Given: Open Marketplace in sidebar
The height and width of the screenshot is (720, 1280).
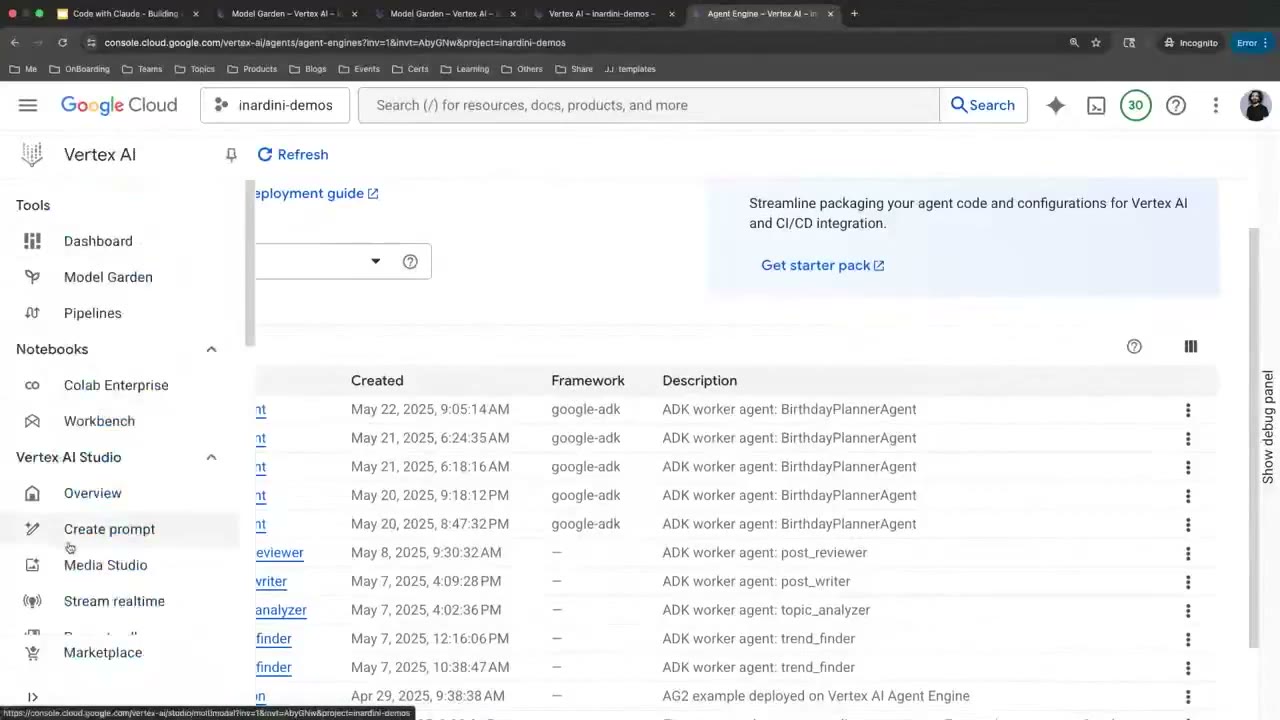Looking at the screenshot, I should tap(102, 653).
